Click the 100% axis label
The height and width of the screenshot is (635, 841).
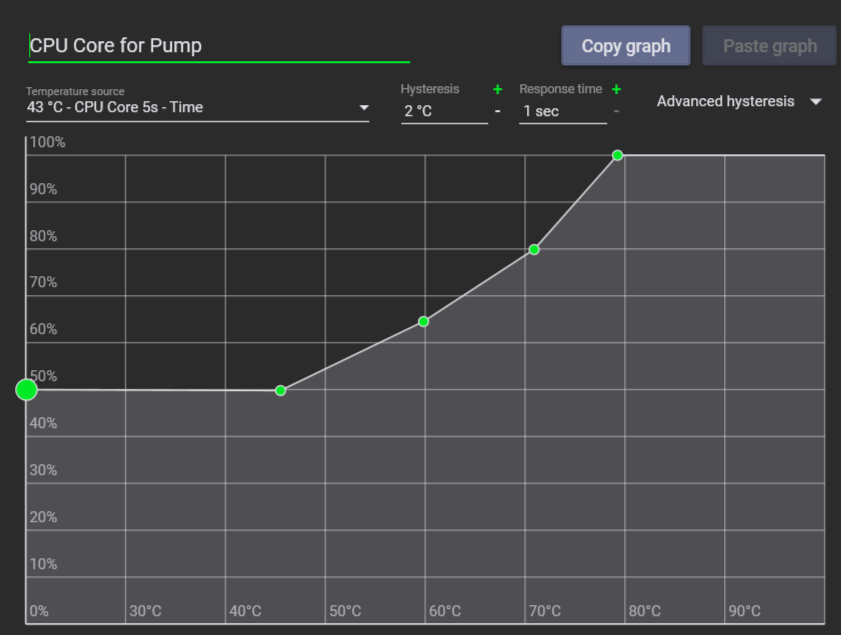[x=47, y=142]
